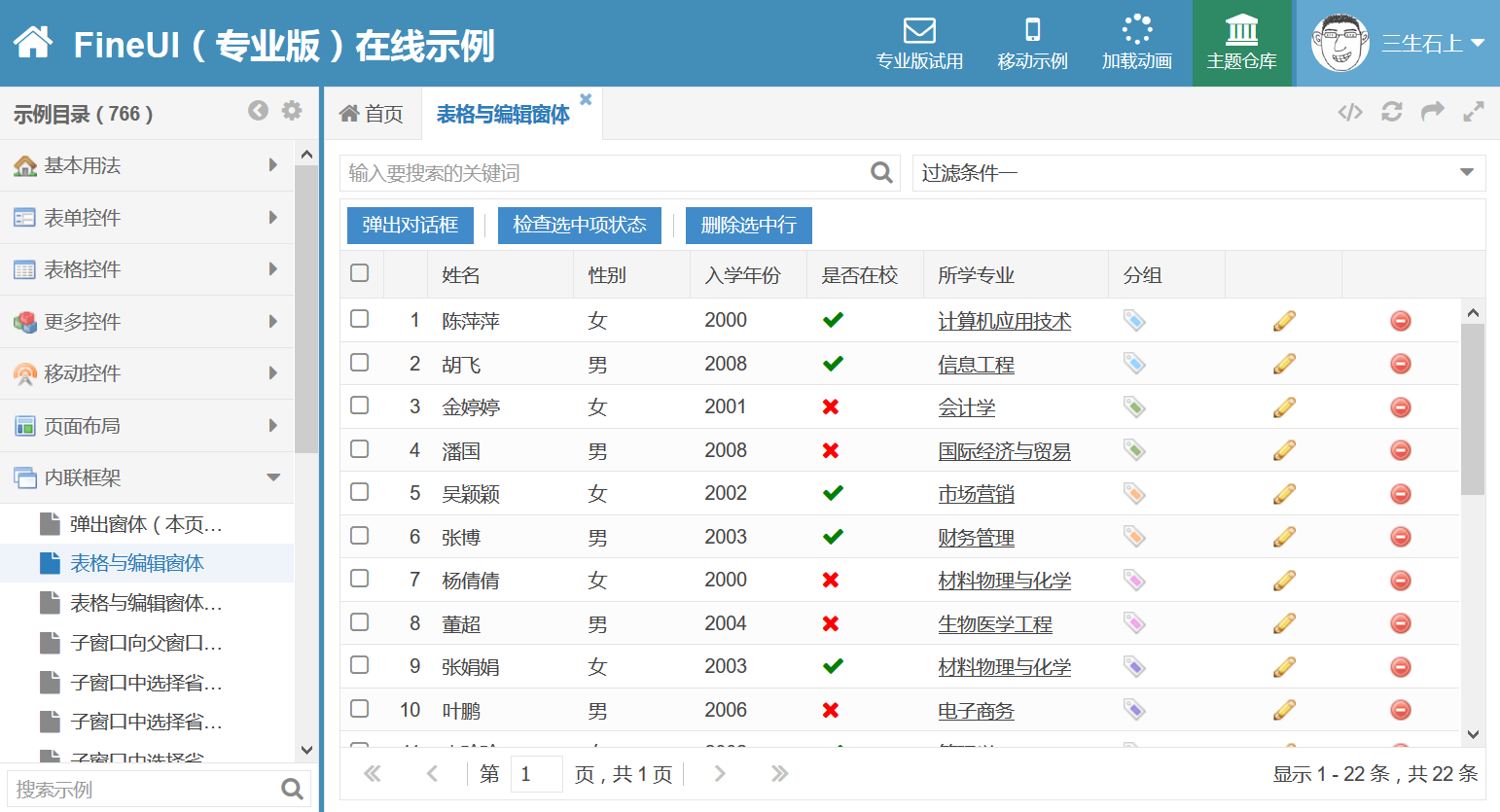Image resolution: width=1500 pixels, height=812 pixels.
Task: Open the 过滤条件一 filter dropdown
Action: tap(1198, 173)
